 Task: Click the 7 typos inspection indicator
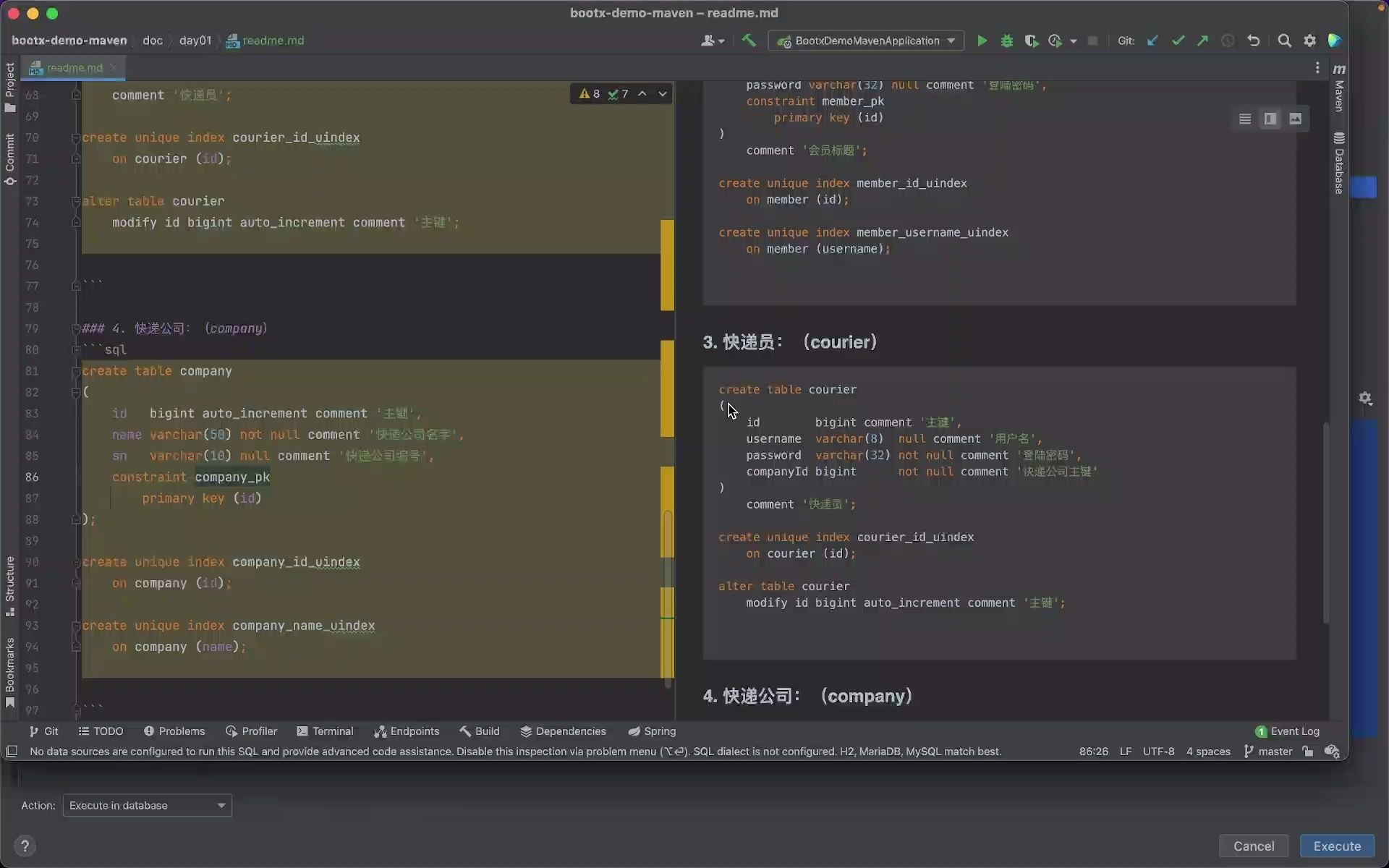pos(618,94)
